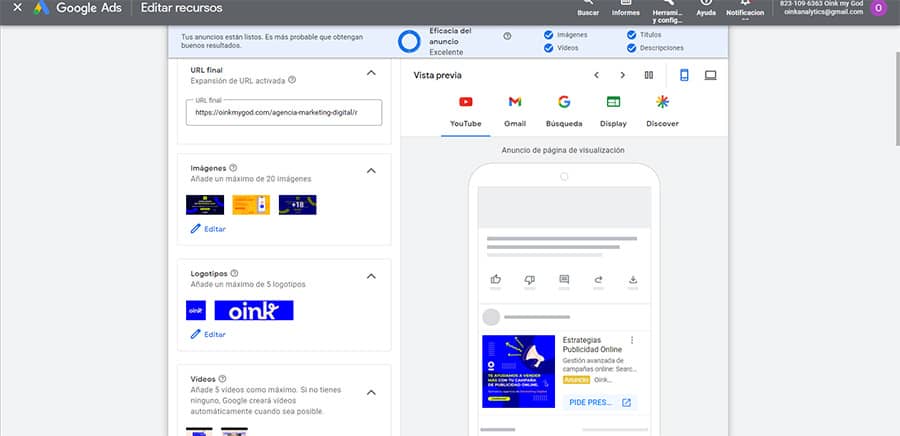900x436 pixels.
Task: Select the yellow image thumbnail
Action: pyautogui.click(x=251, y=205)
